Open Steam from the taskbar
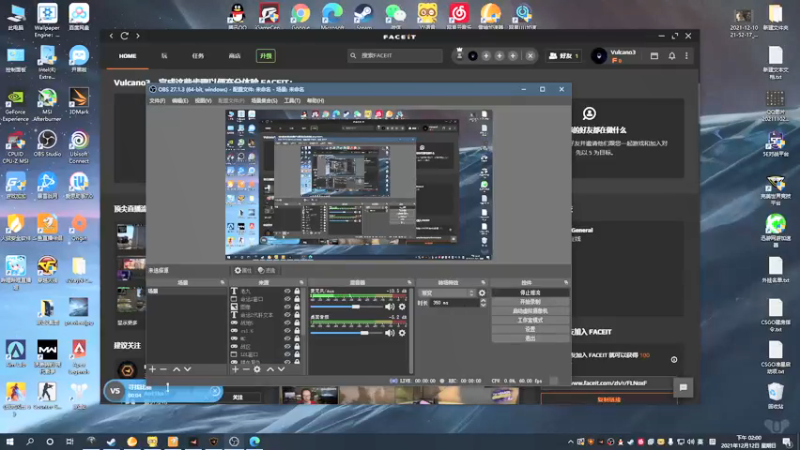The image size is (800, 450). tap(111, 441)
